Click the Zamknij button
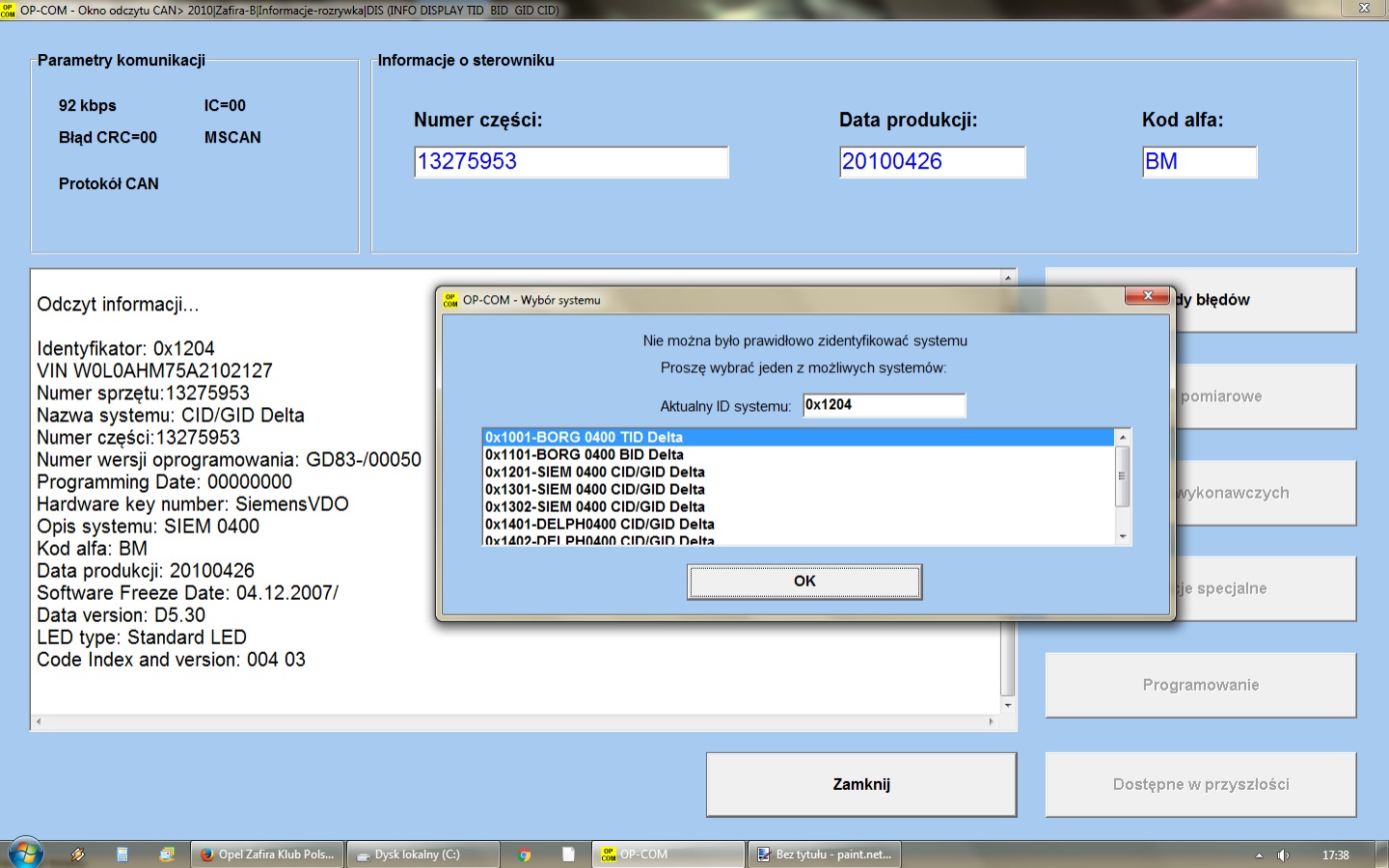The width and height of the screenshot is (1389, 868). click(861, 784)
